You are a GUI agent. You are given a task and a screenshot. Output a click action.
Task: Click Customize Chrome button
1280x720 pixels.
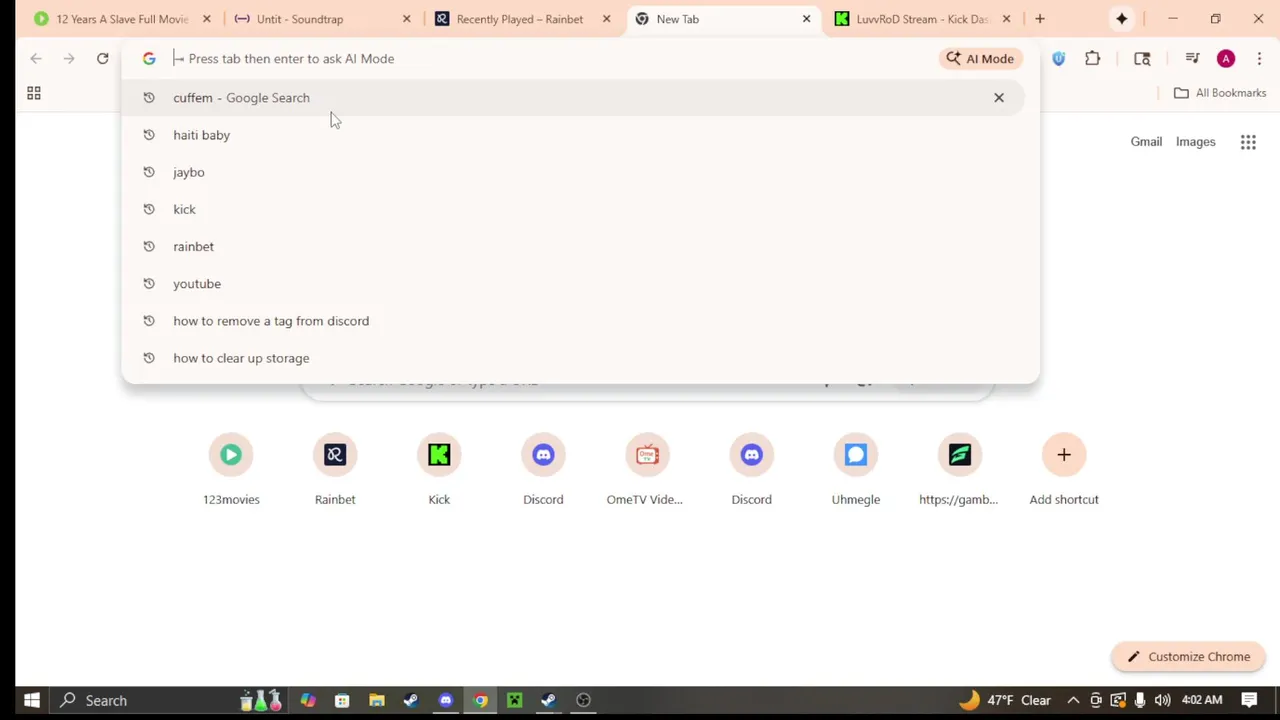[1188, 657]
